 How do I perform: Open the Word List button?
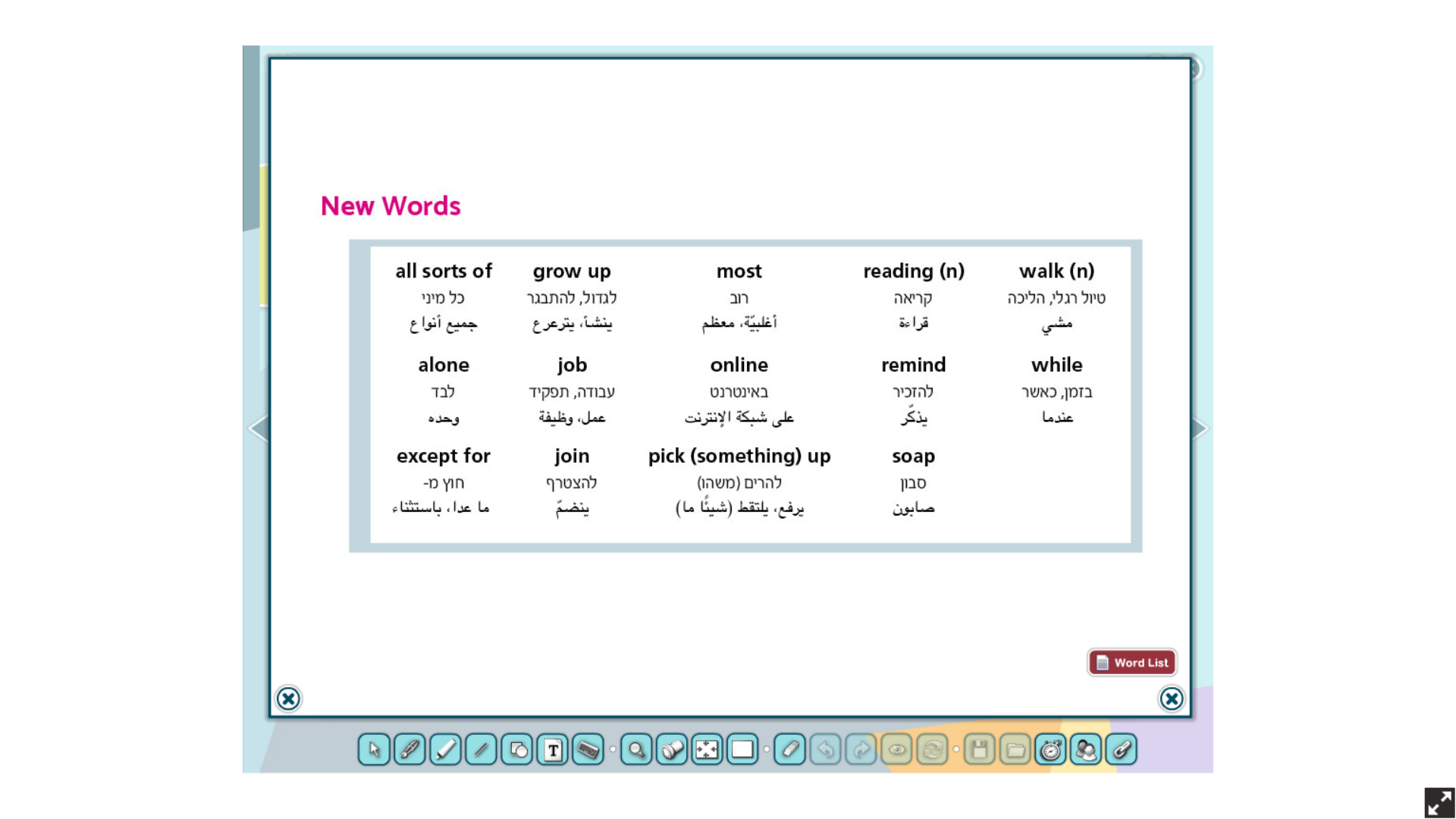(1132, 663)
